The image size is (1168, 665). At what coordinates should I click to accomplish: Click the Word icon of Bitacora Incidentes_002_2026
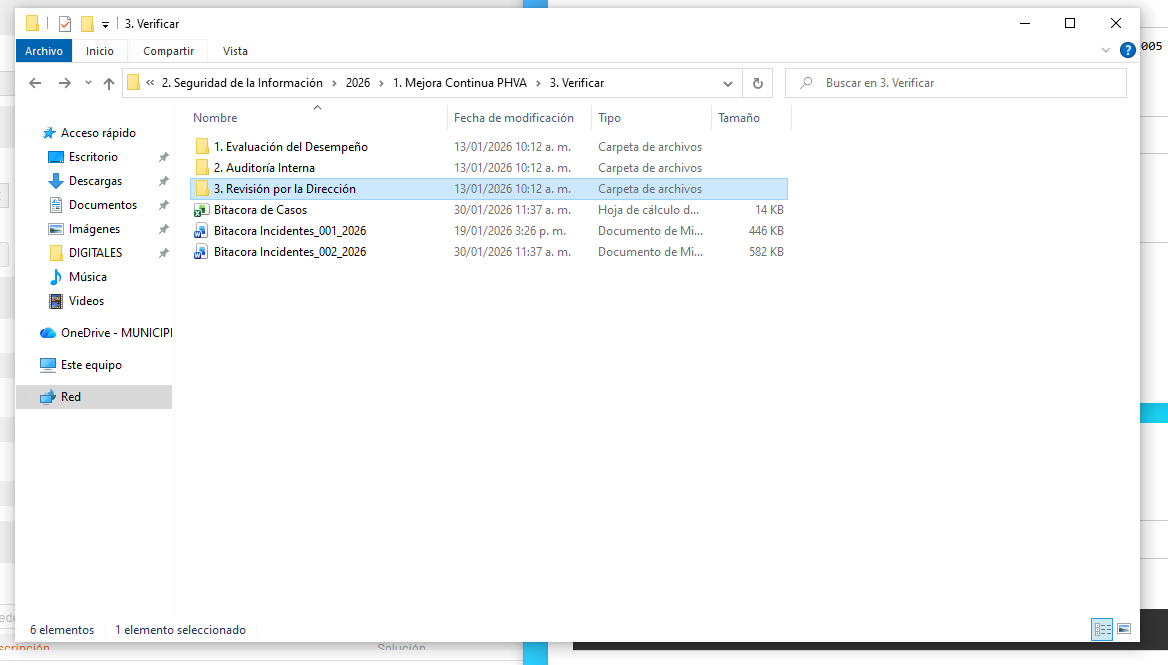[x=201, y=252]
